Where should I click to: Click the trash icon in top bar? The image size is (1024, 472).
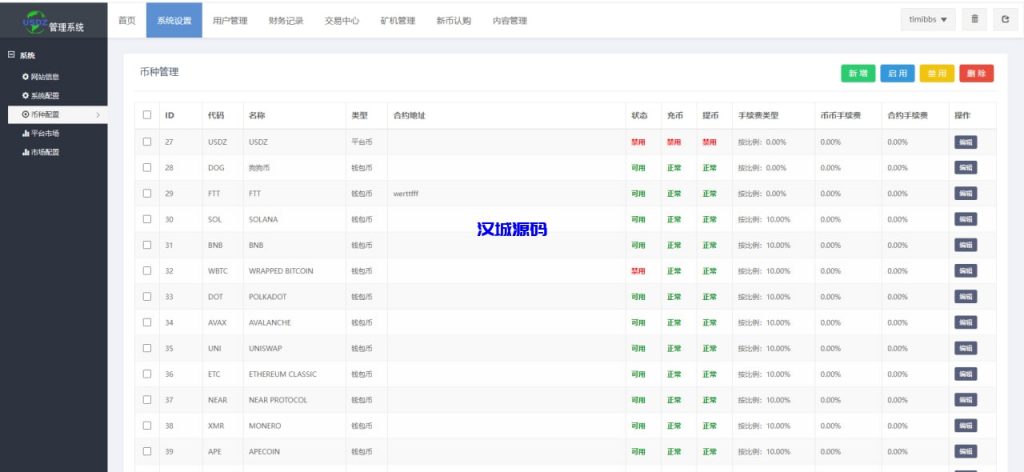coord(974,20)
